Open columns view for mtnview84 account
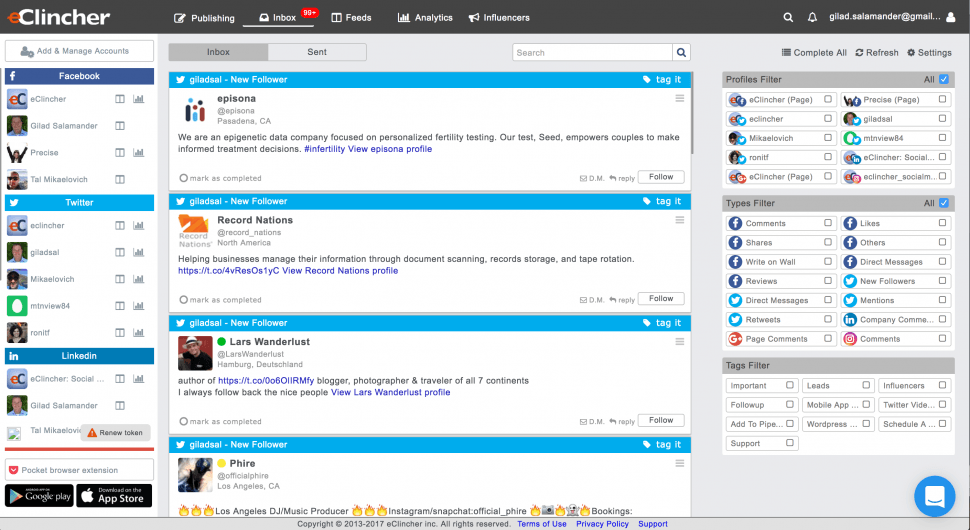 click(120, 306)
